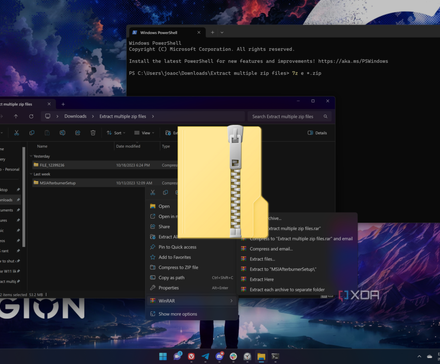Select Add to Favorites
This screenshot has height=364, width=440.
(x=175, y=257)
